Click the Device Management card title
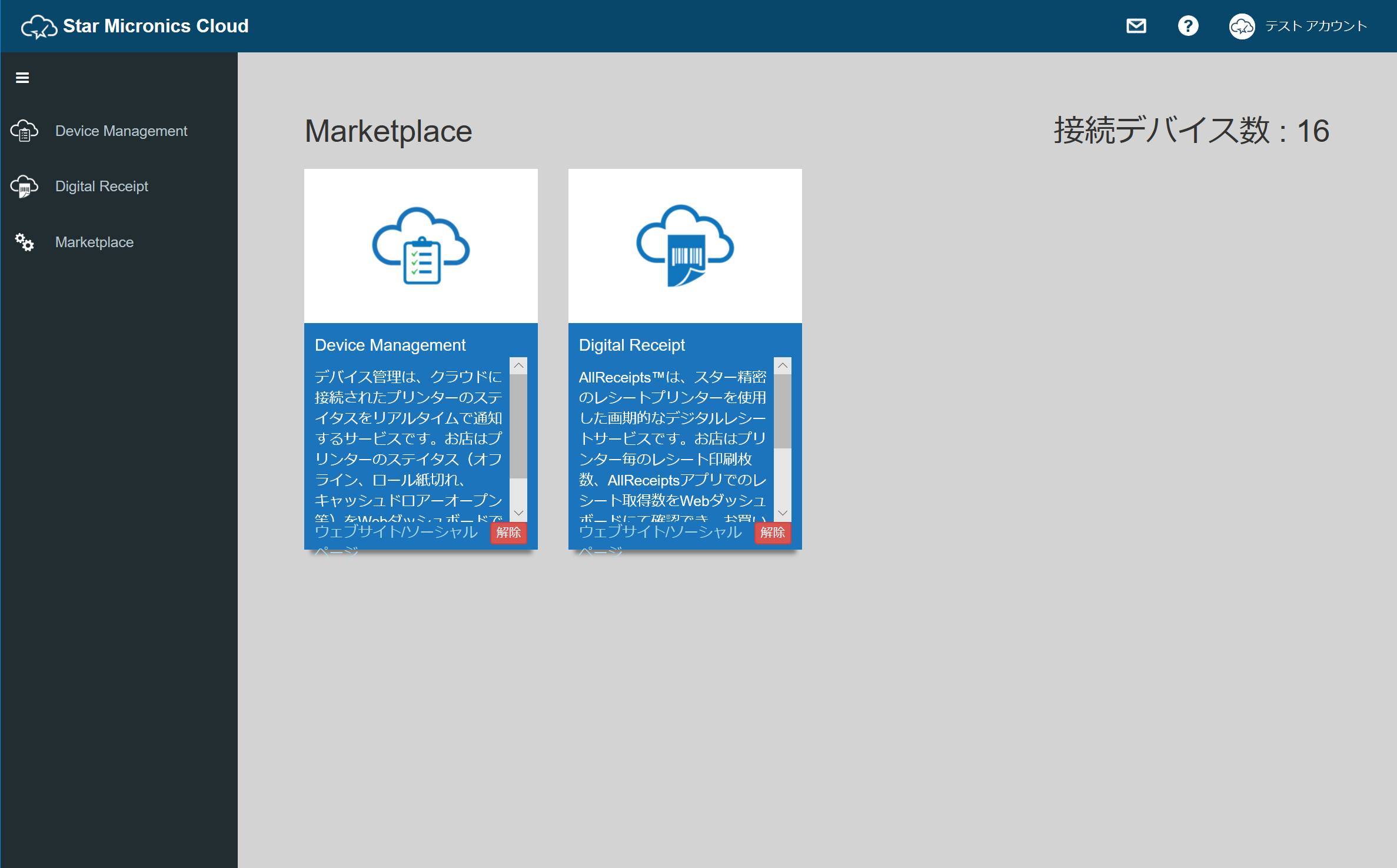Image resolution: width=1397 pixels, height=868 pixels. (x=390, y=345)
